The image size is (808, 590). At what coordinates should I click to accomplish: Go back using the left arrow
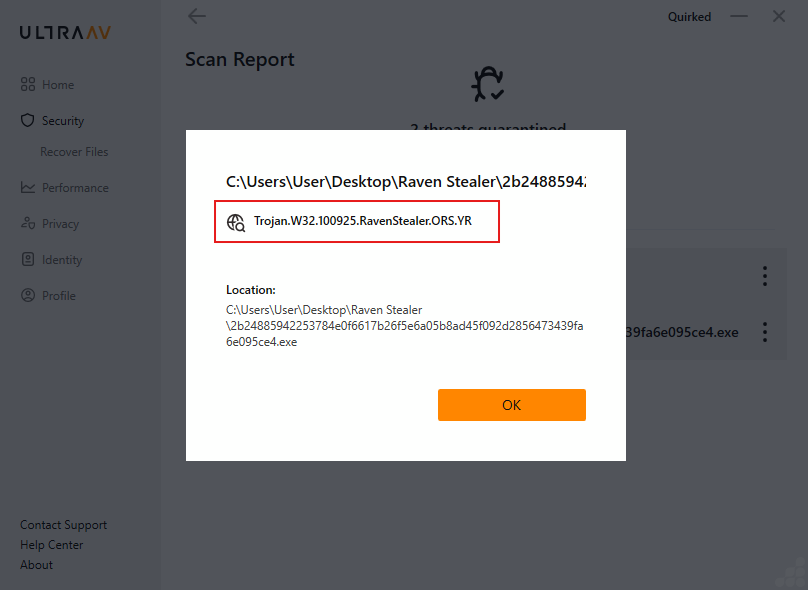click(197, 16)
